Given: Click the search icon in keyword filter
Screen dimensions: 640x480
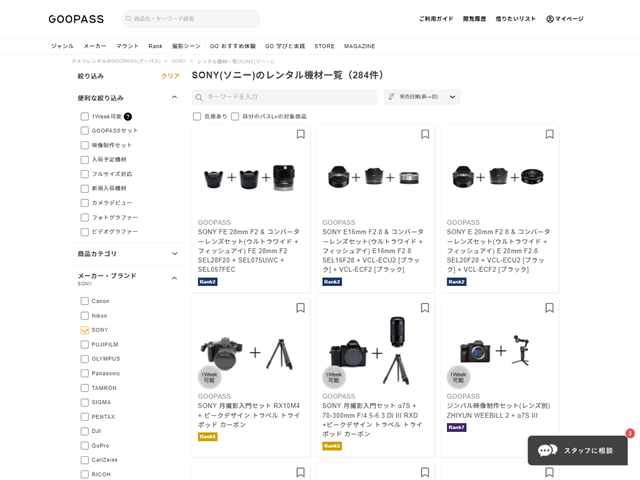Looking at the screenshot, I should click(x=199, y=97).
